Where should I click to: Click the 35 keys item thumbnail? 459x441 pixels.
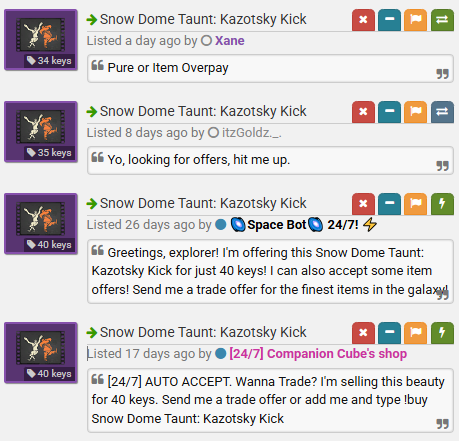[41, 132]
